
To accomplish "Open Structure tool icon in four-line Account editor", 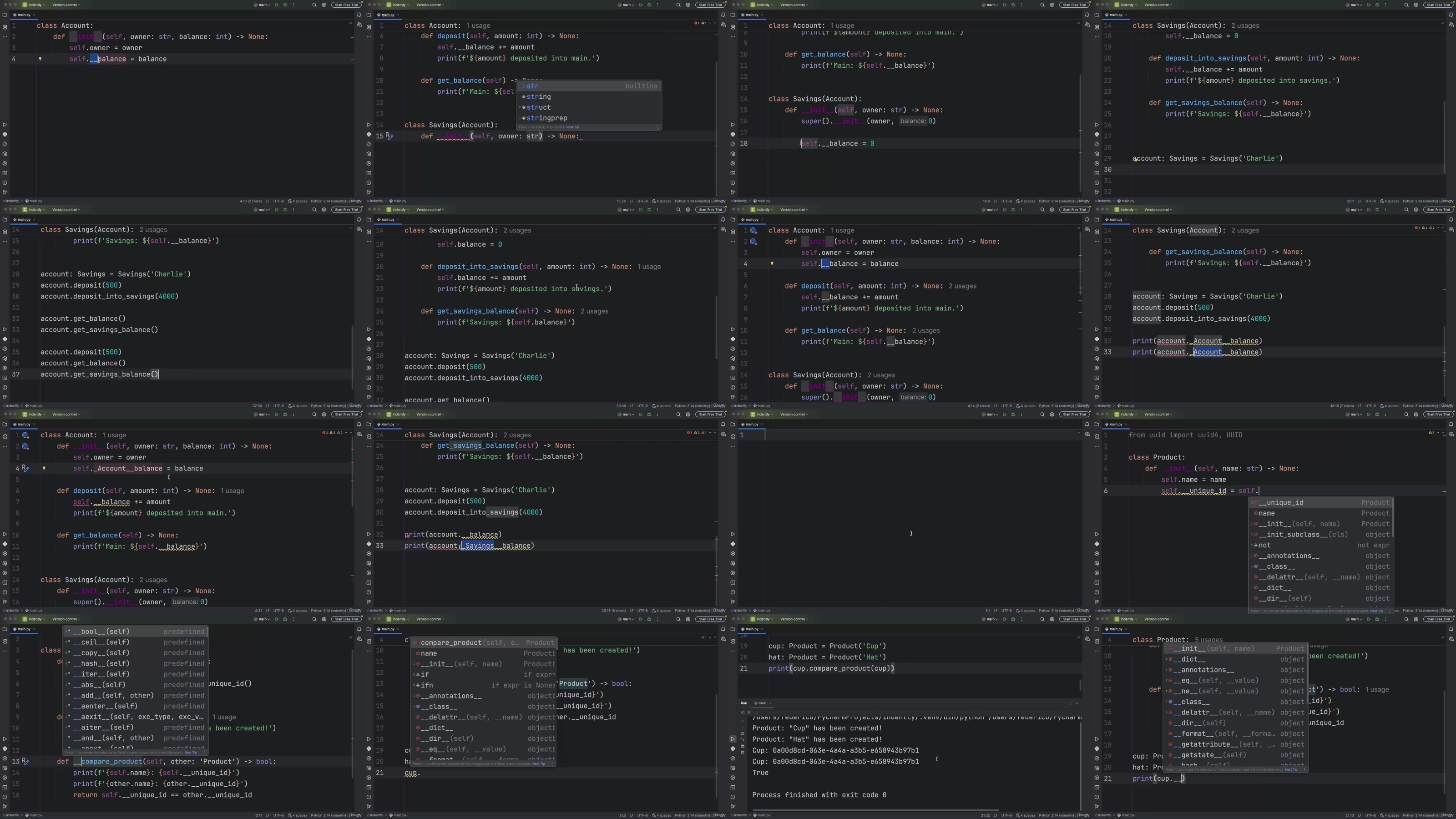I will click(5, 26).
